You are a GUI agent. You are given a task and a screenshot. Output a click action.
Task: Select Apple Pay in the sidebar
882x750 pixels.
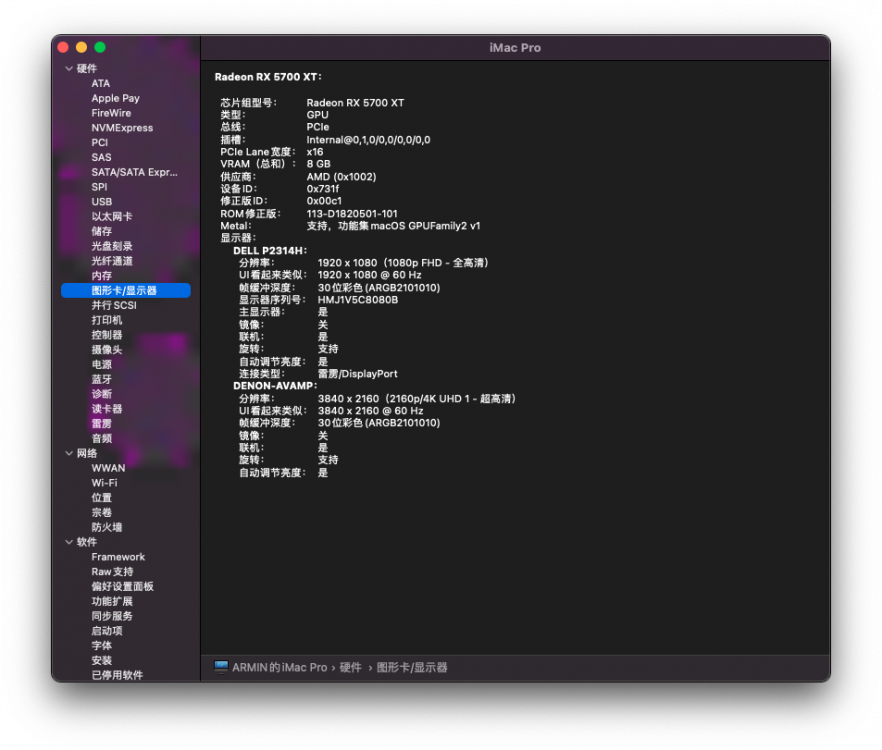(x=115, y=98)
